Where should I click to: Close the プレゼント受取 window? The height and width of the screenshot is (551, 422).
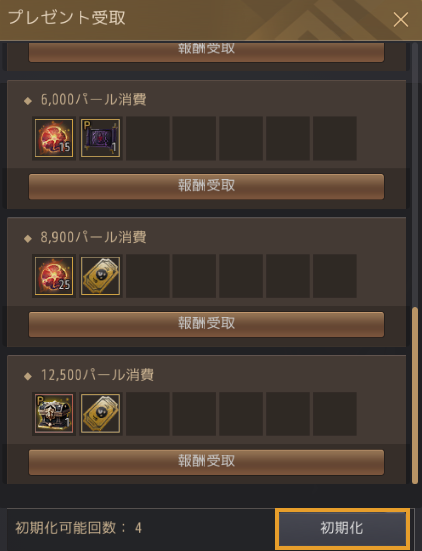point(401,19)
